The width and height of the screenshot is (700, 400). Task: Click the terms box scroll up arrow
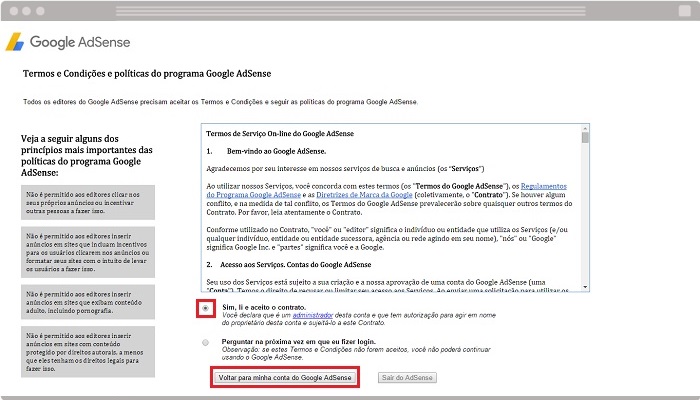tap(585, 129)
